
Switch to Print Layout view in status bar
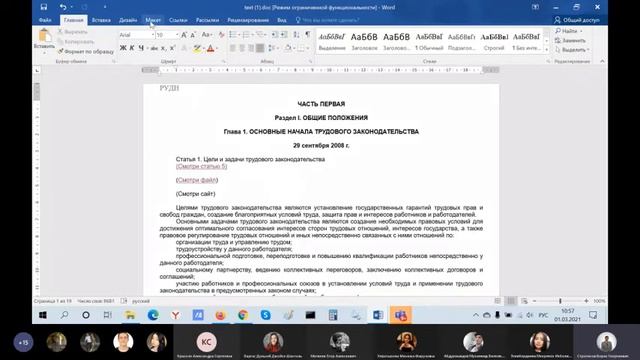point(511,301)
